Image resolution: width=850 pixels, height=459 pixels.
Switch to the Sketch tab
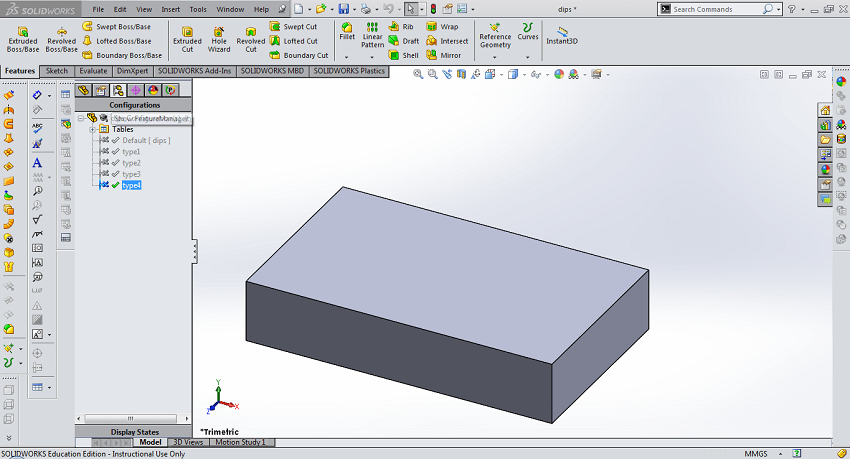(57, 71)
